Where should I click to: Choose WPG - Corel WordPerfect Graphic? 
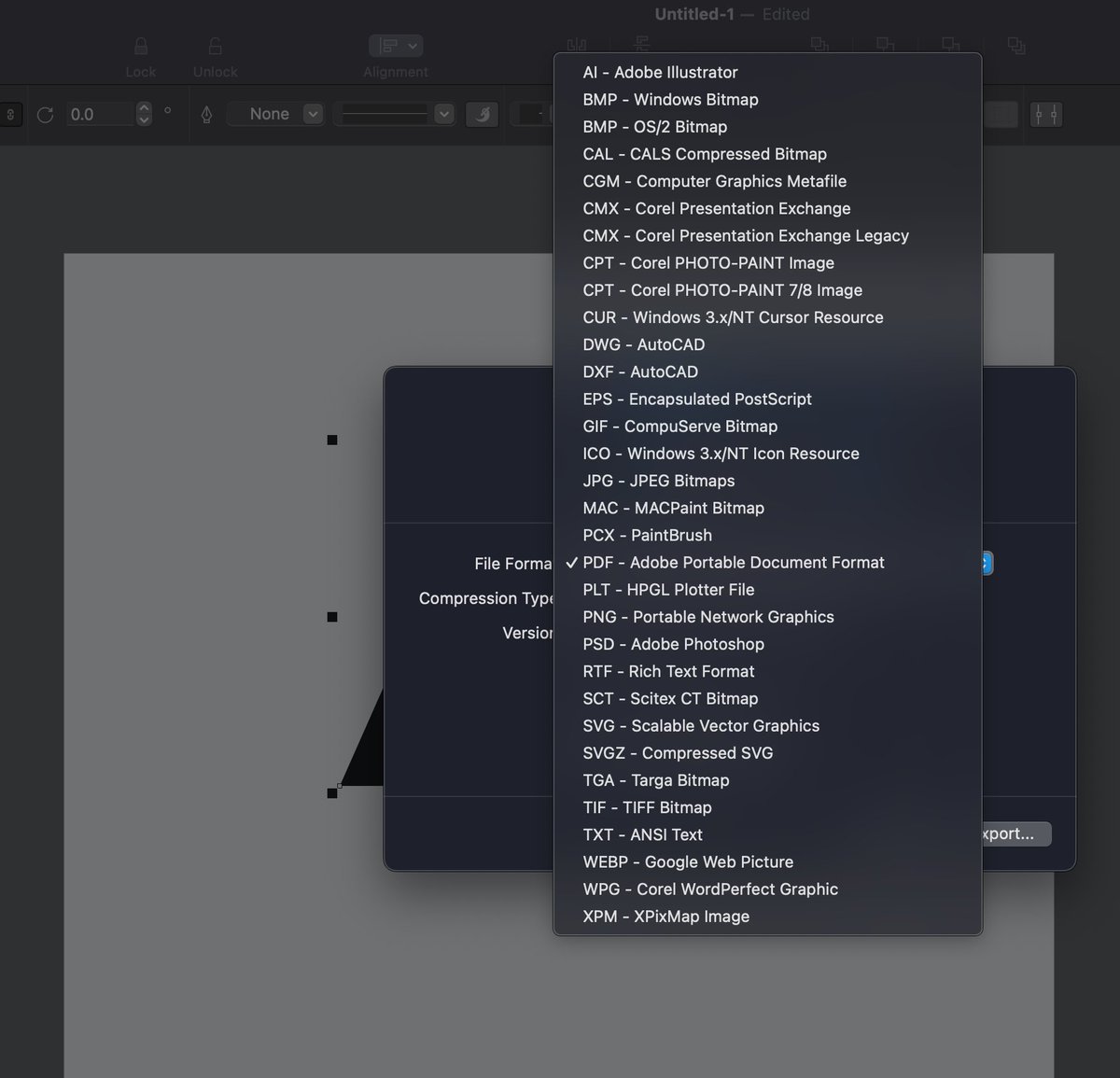(x=767, y=889)
